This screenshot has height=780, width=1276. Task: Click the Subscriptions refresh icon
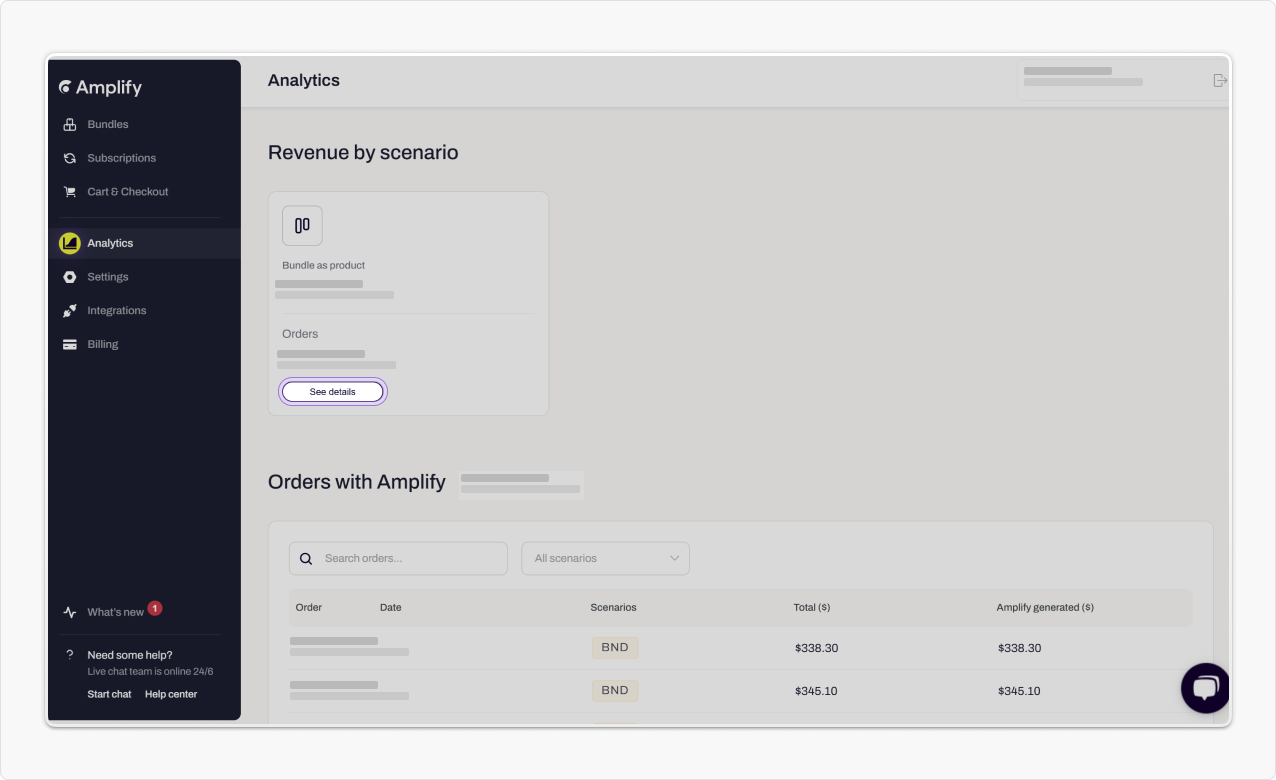pos(70,158)
